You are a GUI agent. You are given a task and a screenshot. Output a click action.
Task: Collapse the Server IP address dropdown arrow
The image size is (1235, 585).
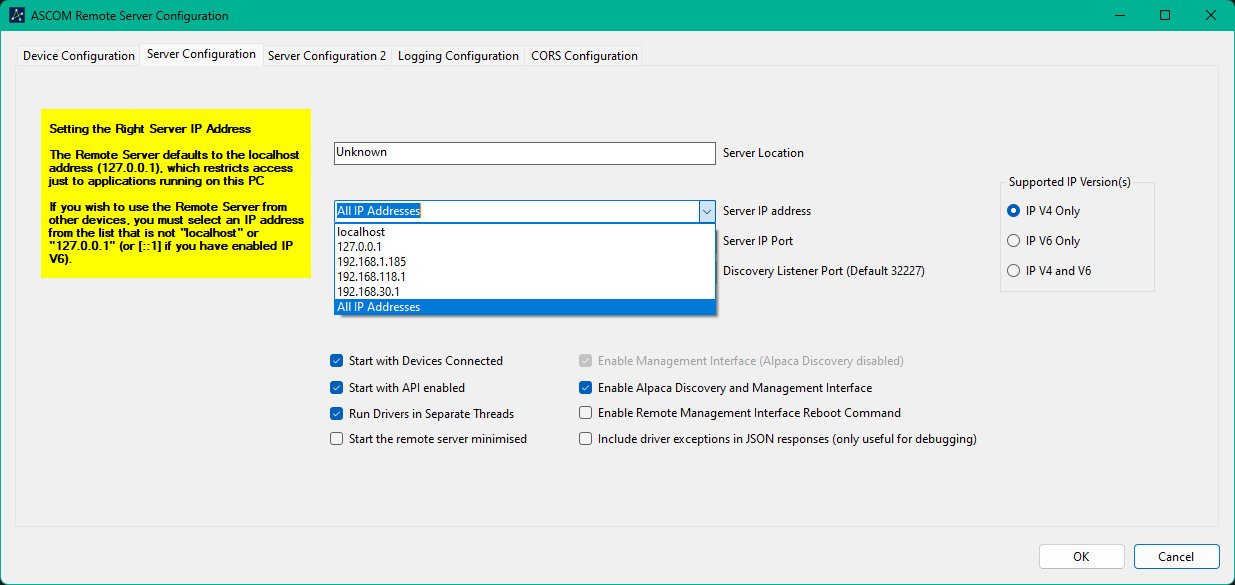tap(706, 211)
